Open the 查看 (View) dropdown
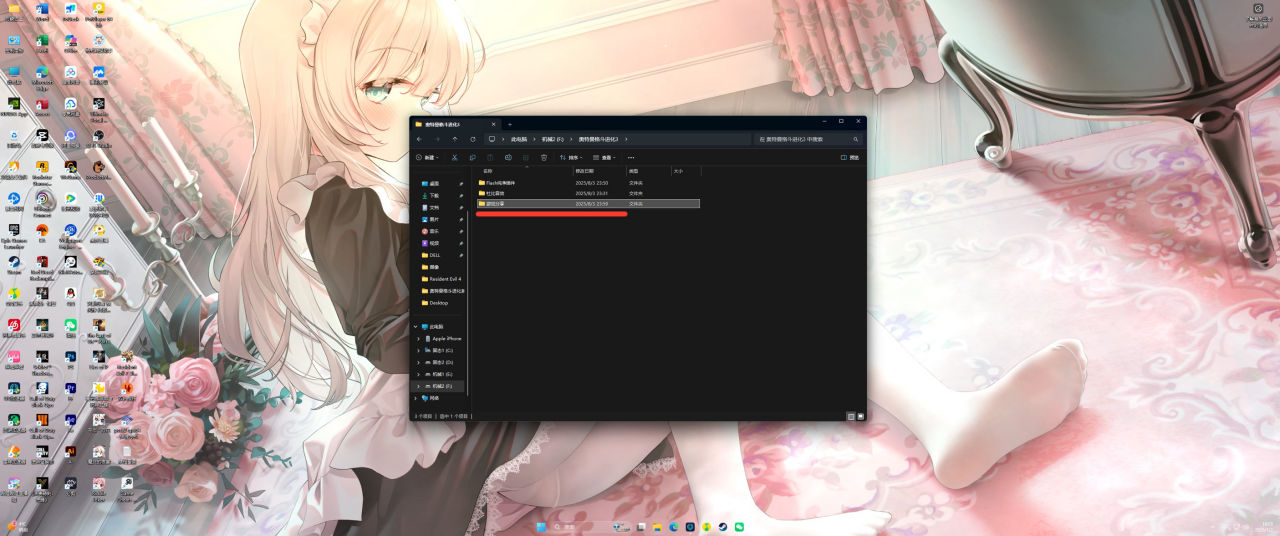 pos(604,157)
